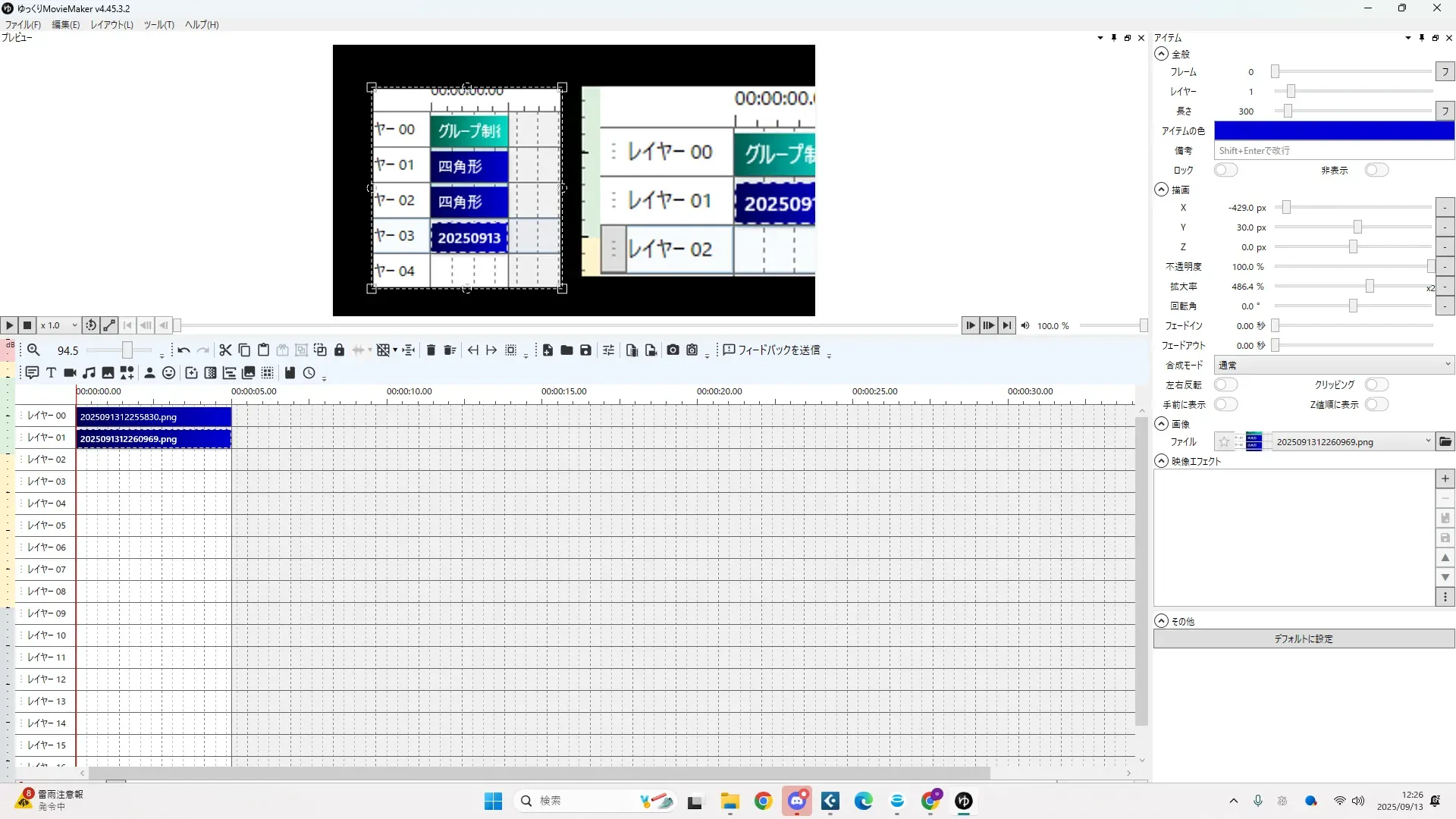Add video item with camcorder icon

click(x=70, y=373)
